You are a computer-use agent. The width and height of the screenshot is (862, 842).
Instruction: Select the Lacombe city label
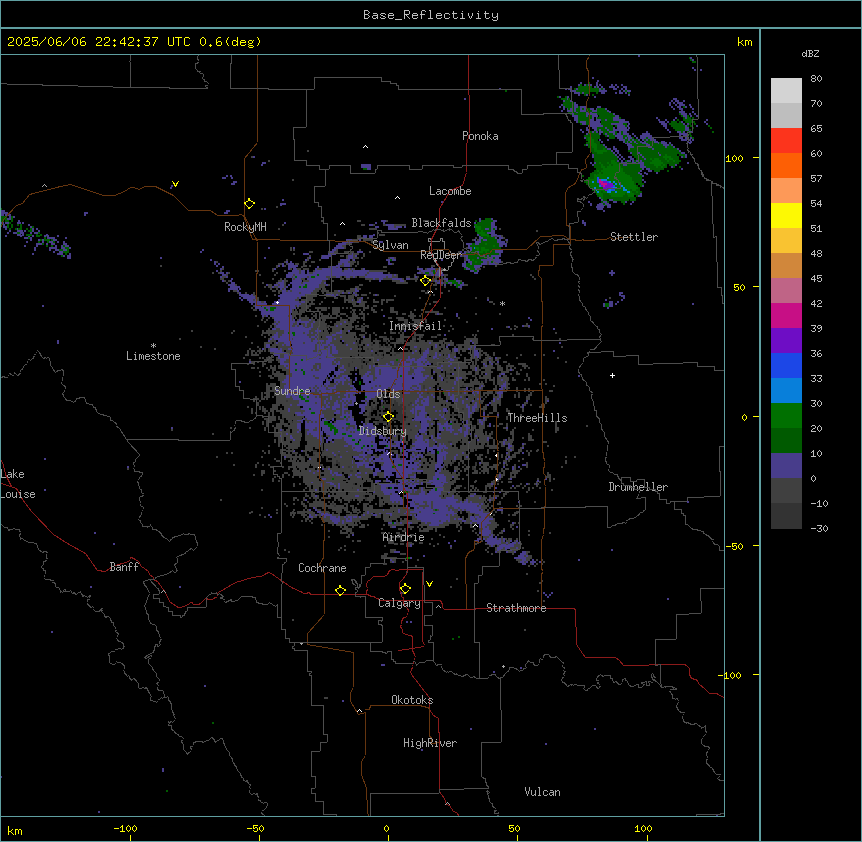[450, 191]
